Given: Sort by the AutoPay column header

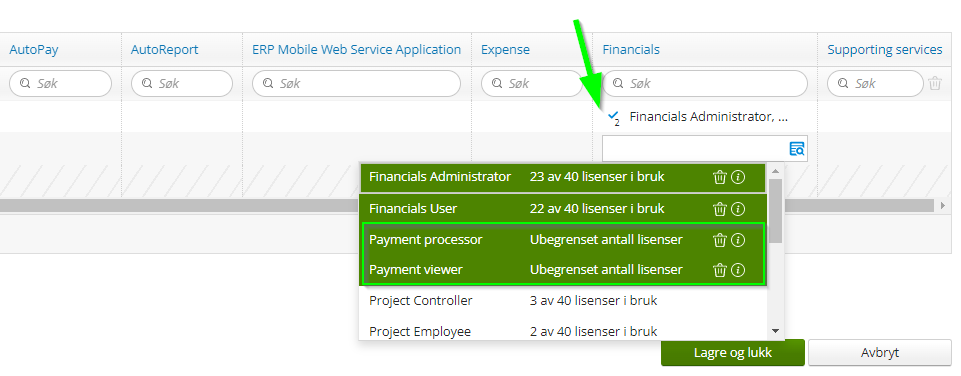Looking at the screenshot, I should [34, 50].
